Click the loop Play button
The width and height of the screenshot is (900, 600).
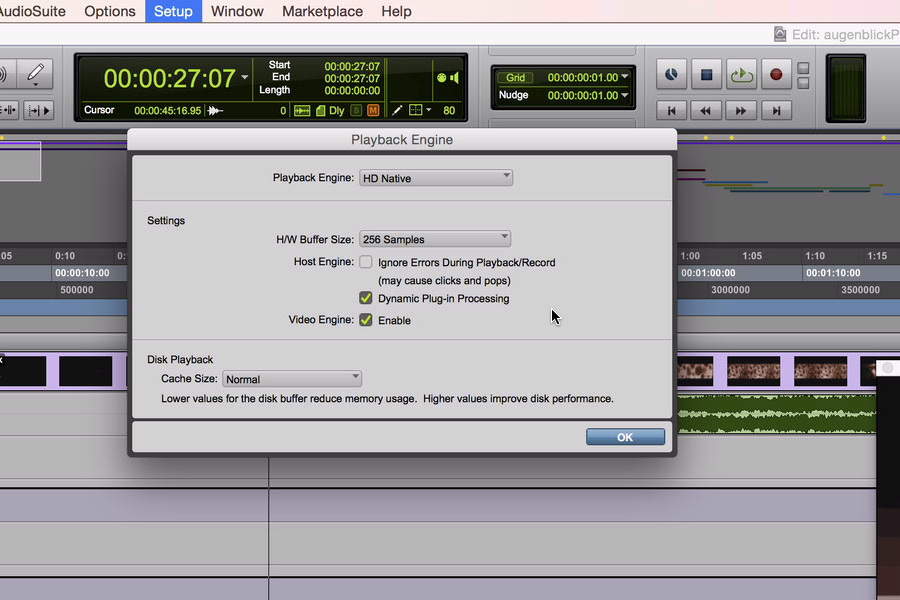741,74
